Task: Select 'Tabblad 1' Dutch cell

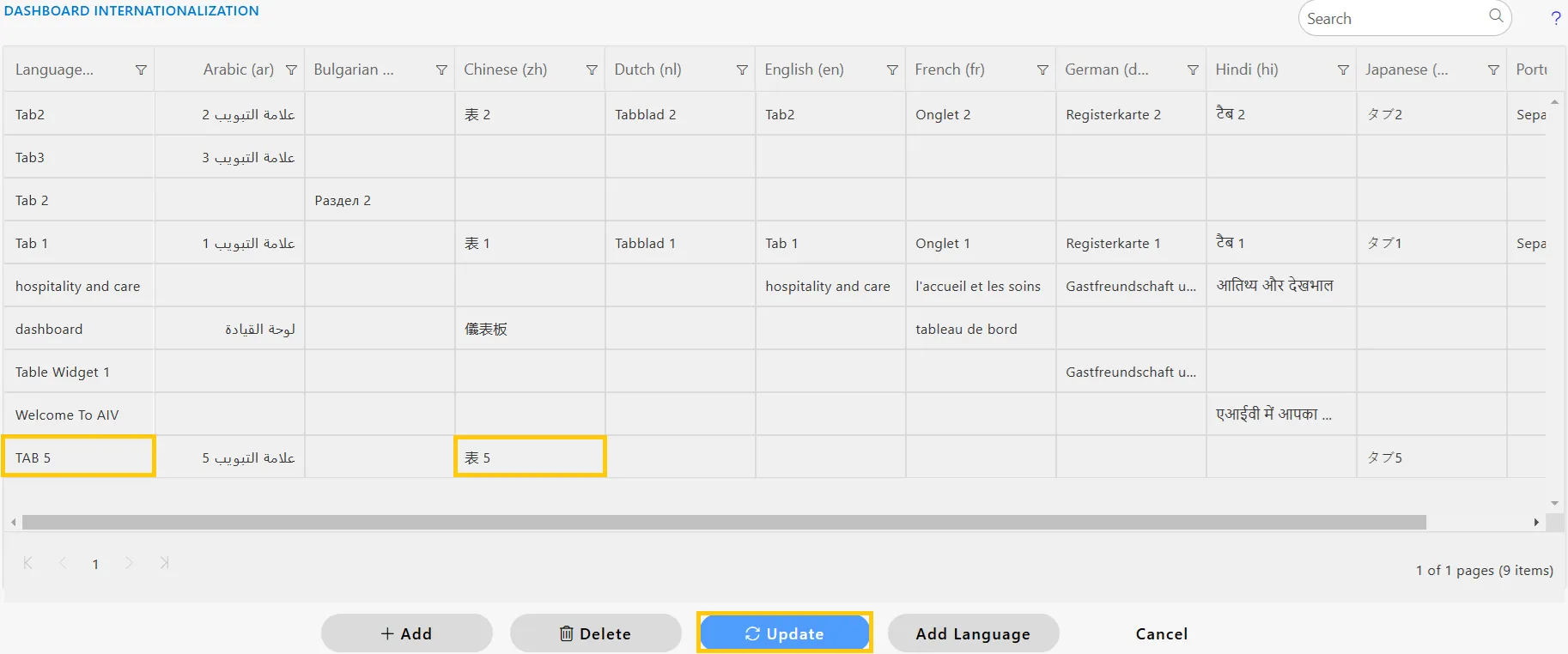Action: tap(680, 243)
